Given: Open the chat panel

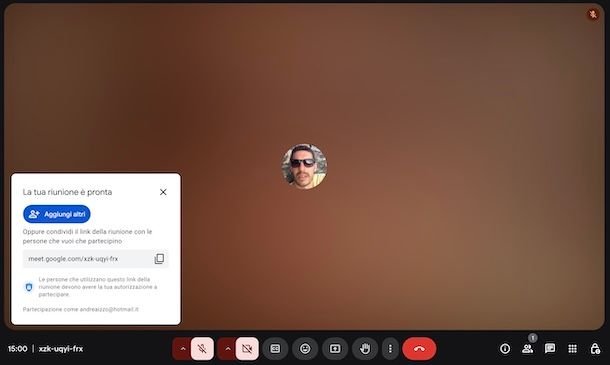Looking at the screenshot, I should pos(550,349).
